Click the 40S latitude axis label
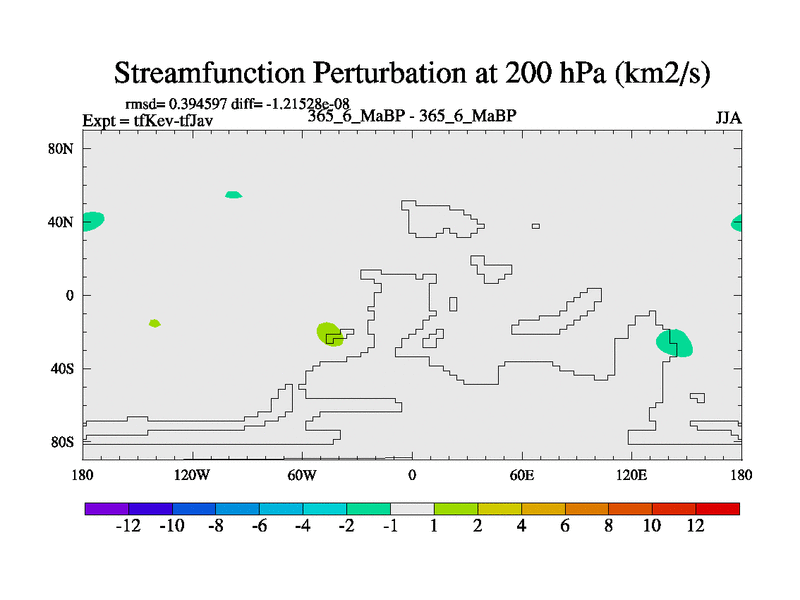The width and height of the screenshot is (800, 600). (62, 369)
